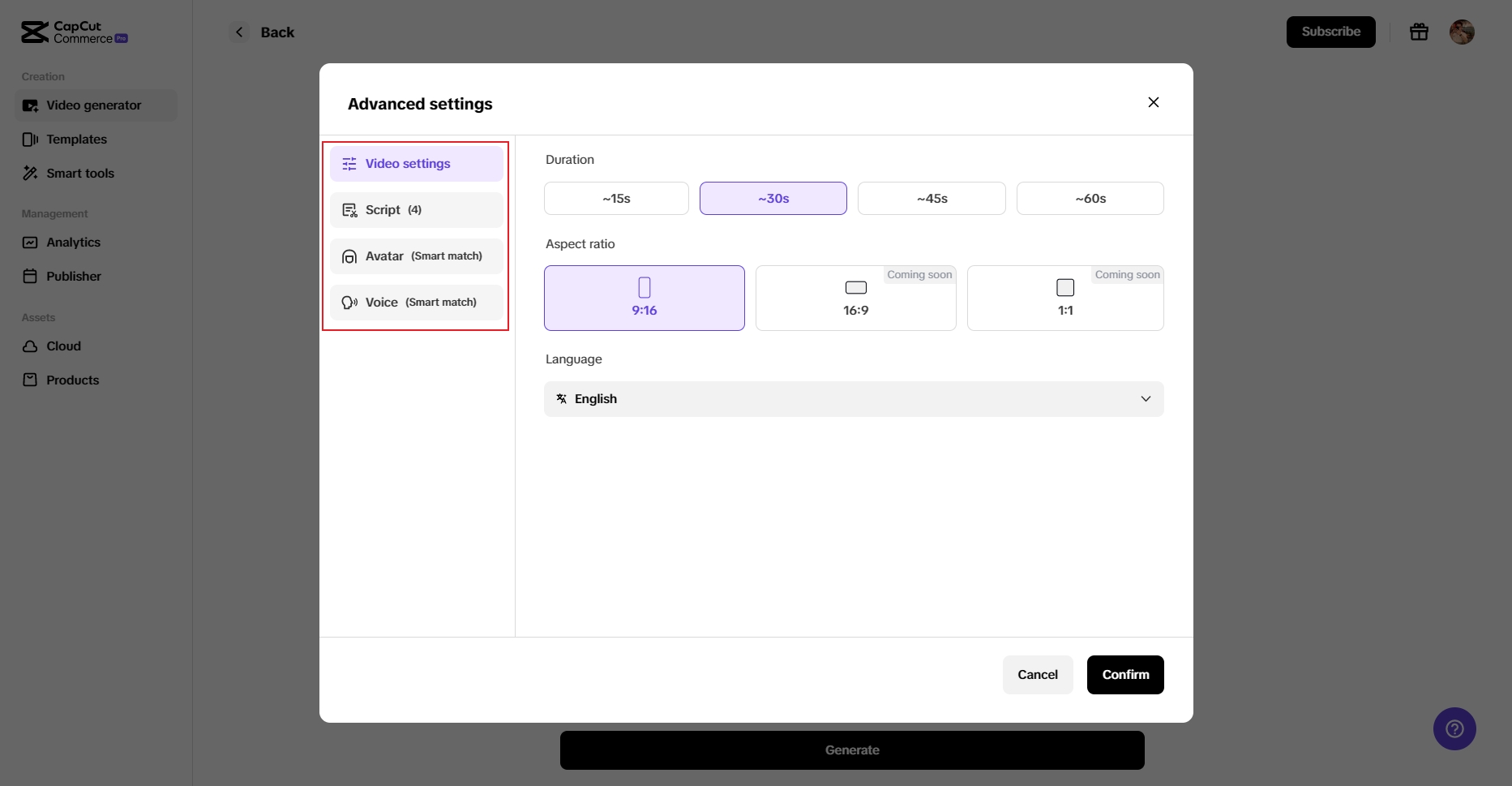Image resolution: width=1512 pixels, height=786 pixels.
Task: Open the English language dropdown
Action: pyautogui.click(x=853, y=398)
